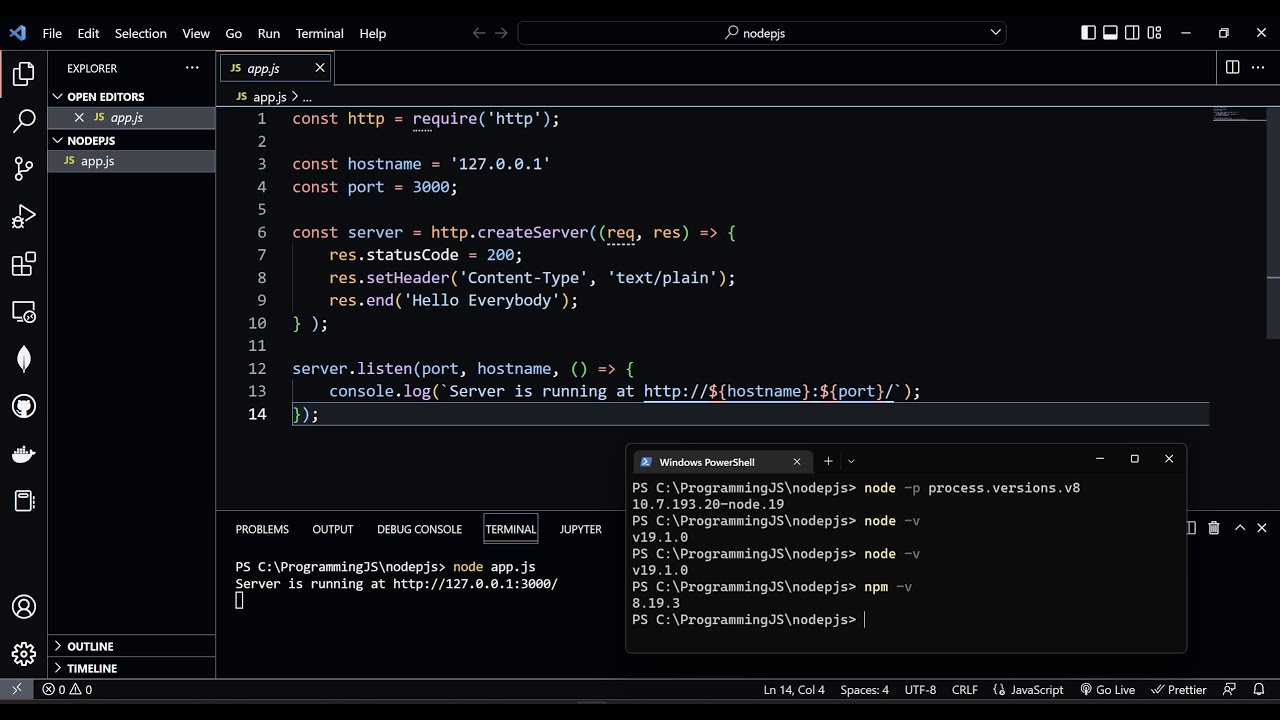Image resolution: width=1280 pixels, height=720 pixels.
Task: Expand the TIMELINE section
Action: point(131,668)
